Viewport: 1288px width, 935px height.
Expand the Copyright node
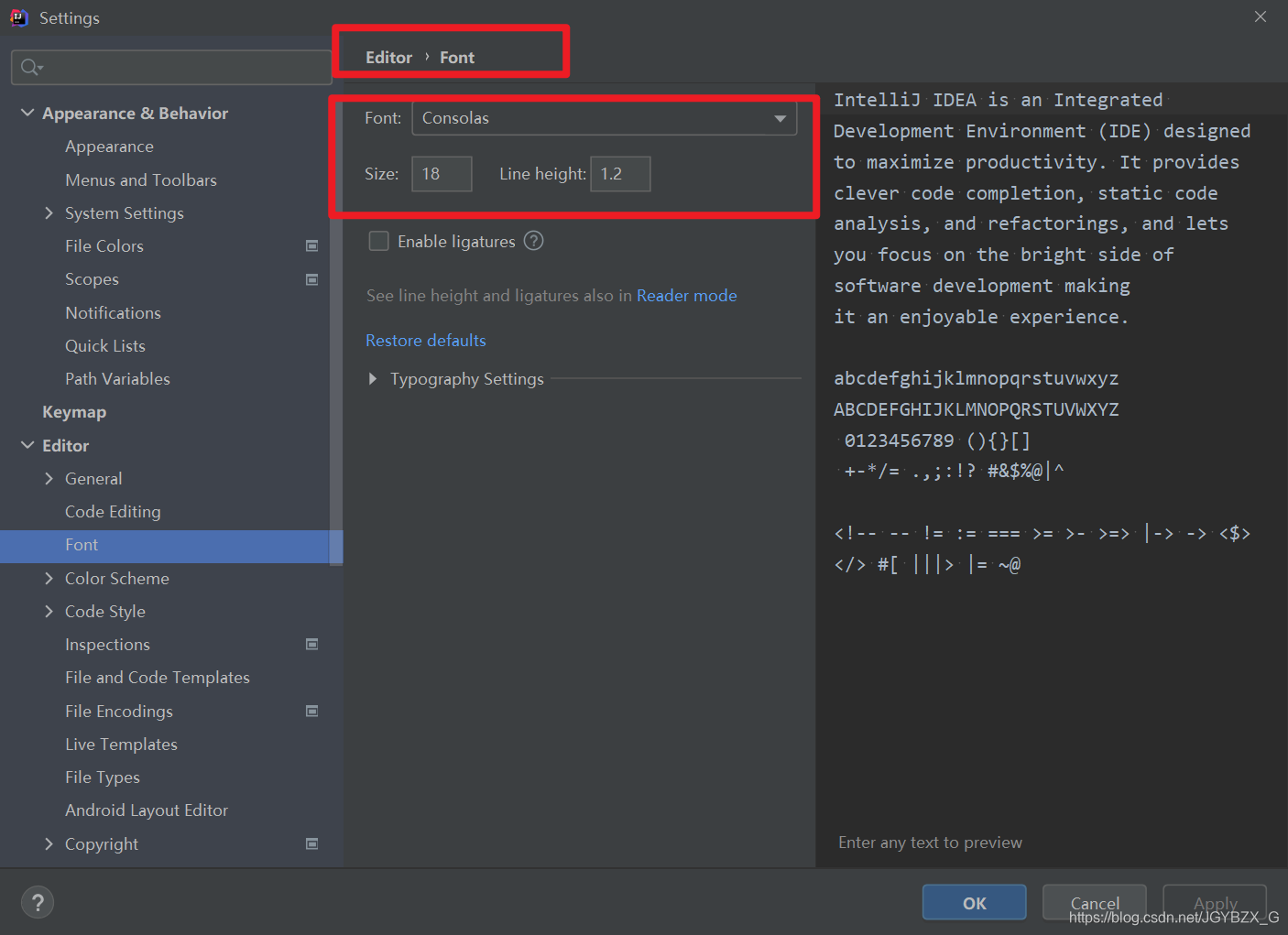click(49, 843)
